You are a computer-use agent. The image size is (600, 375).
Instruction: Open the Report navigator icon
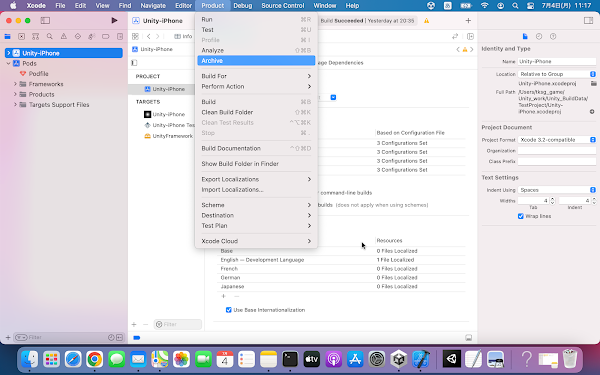pos(120,36)
